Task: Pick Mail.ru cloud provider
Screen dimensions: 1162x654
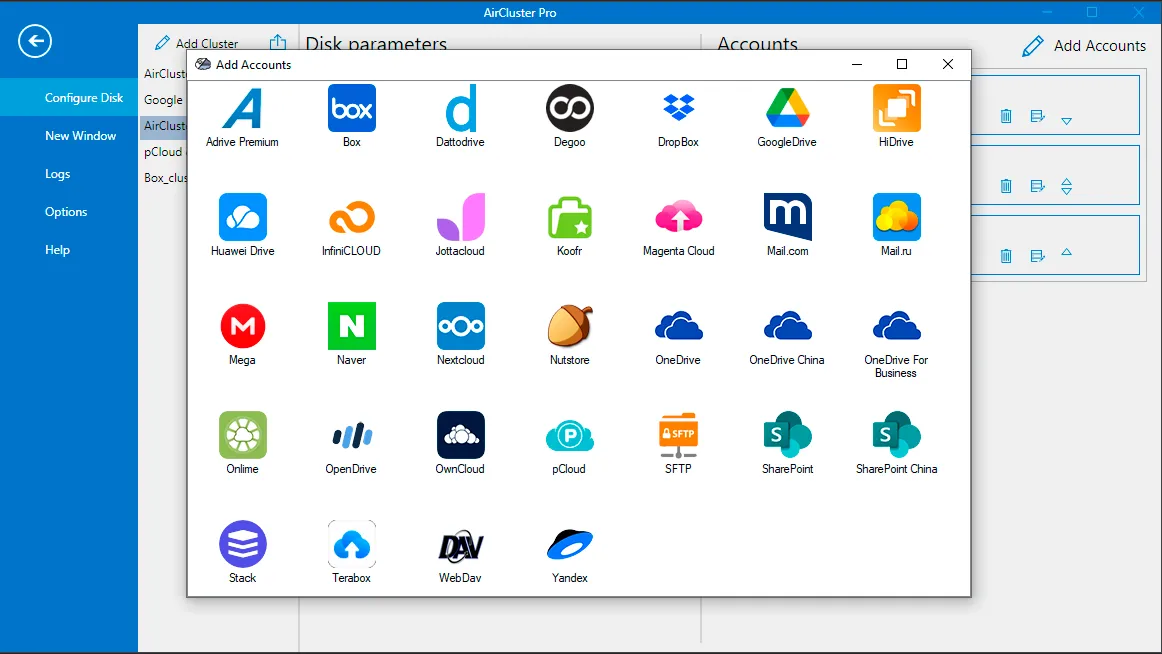Action: pos(896,218)
